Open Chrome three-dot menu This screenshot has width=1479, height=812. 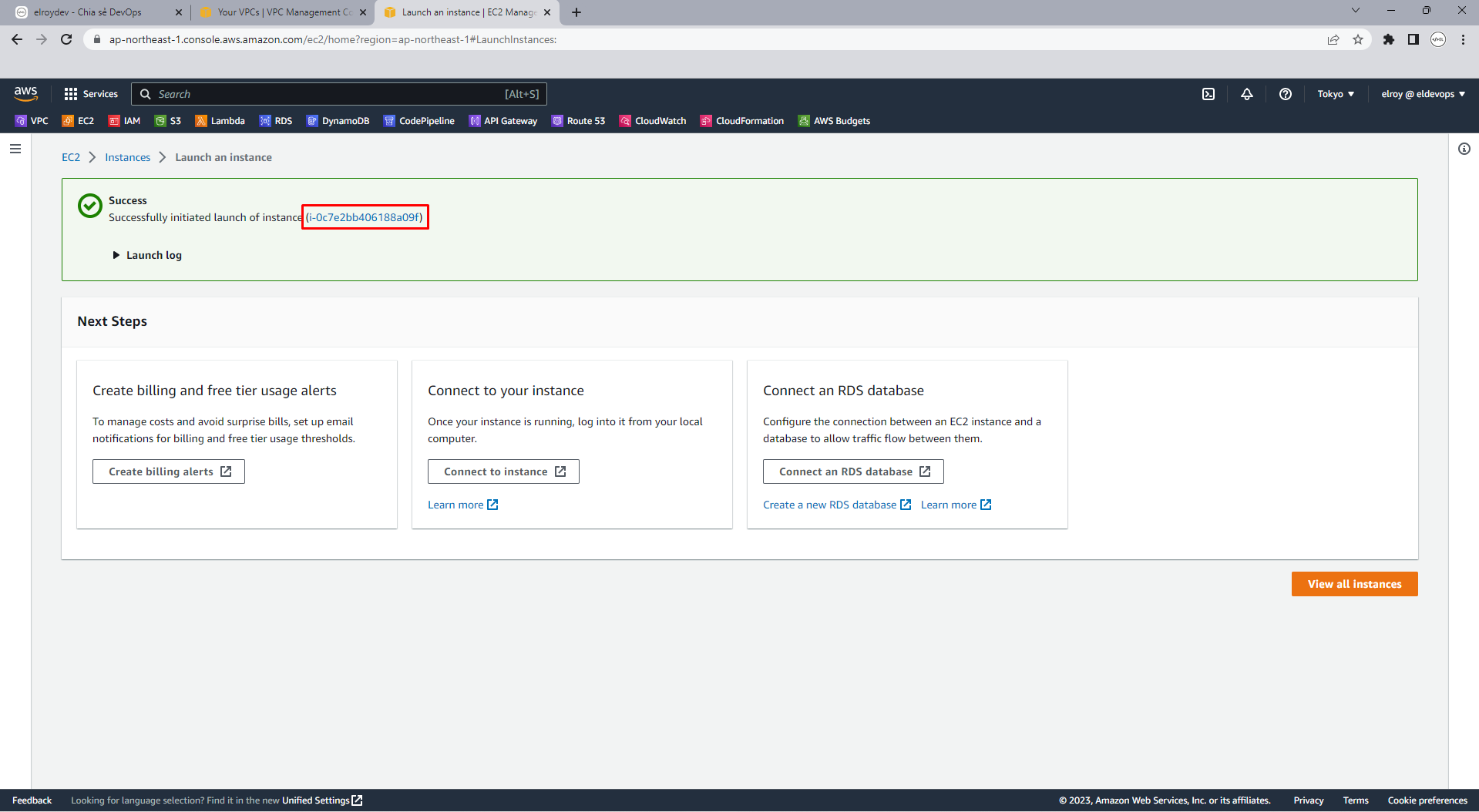(x=1463, y=39)
